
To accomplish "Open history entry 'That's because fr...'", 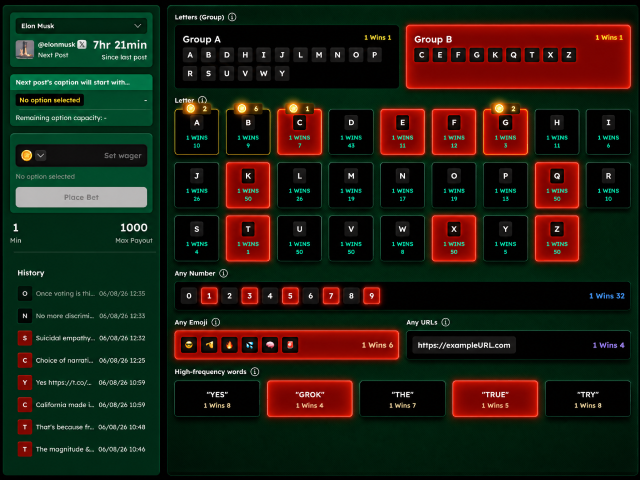I will (x=81, y=427).
